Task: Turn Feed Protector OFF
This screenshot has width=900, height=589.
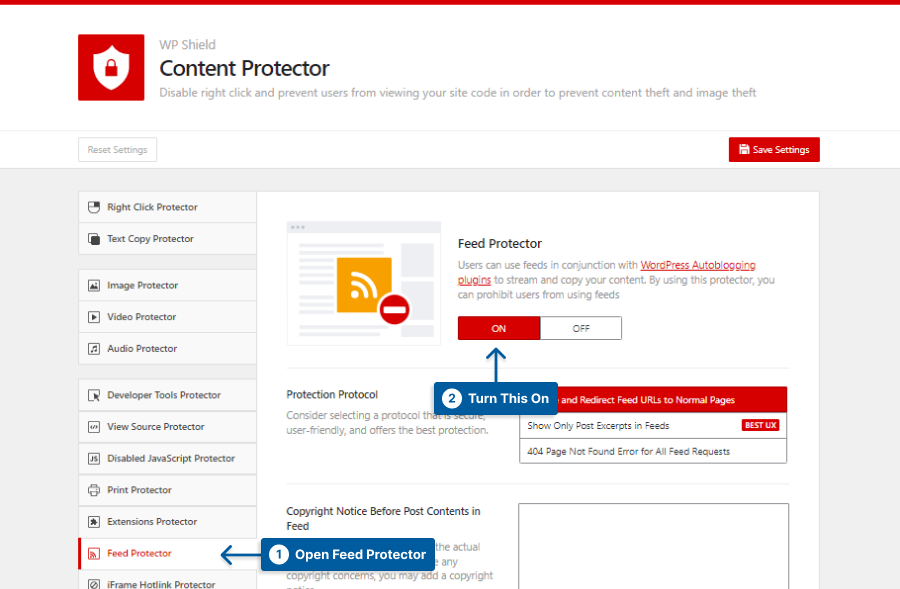Action: coord(581,328)
